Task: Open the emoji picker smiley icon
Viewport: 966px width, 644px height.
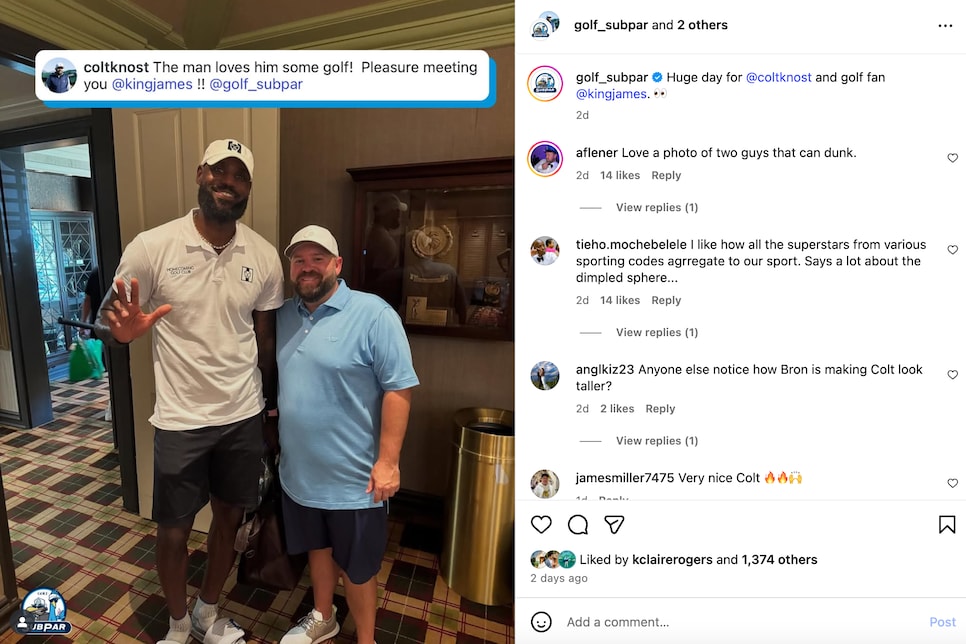Action: (x=541, y=622)
